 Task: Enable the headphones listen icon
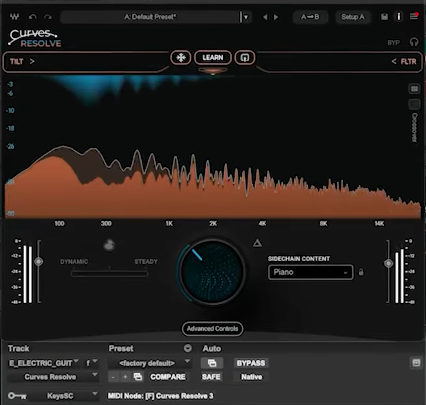click(x=414, y=42)
